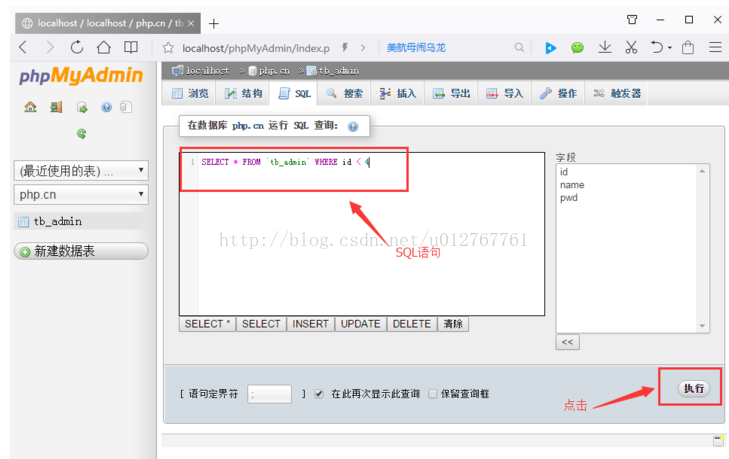Open the green WeChat chat icon

pos(577,47)
